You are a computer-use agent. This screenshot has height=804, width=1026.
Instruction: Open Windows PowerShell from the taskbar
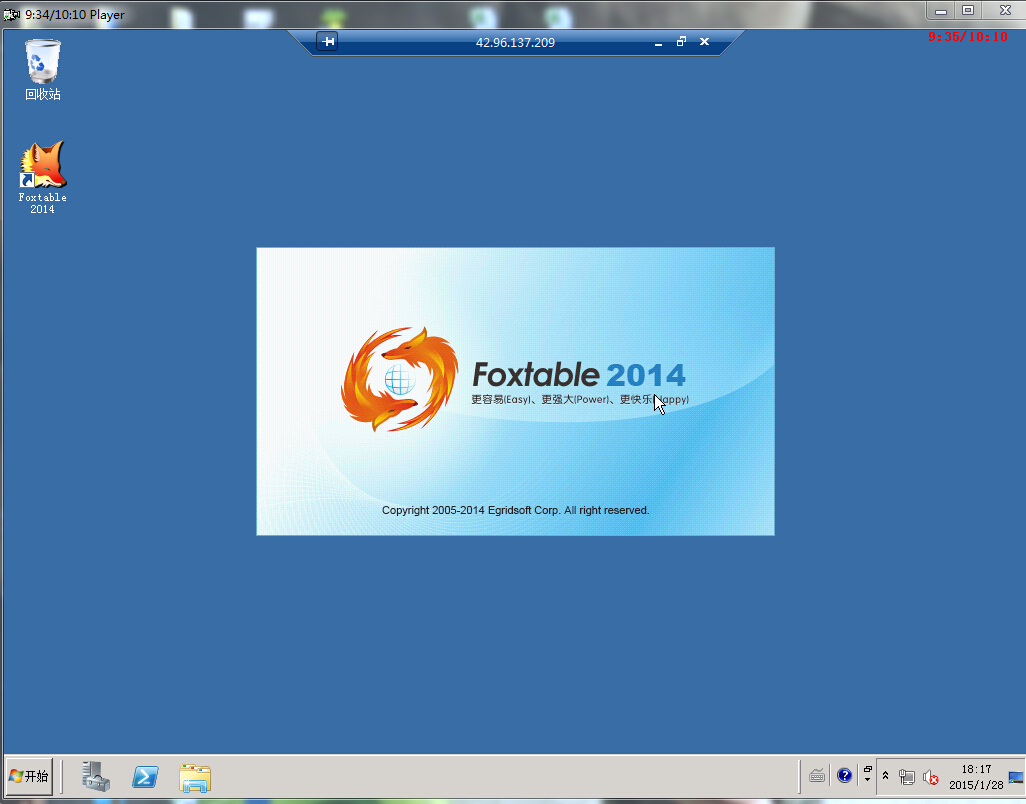(x=145, y=777)
